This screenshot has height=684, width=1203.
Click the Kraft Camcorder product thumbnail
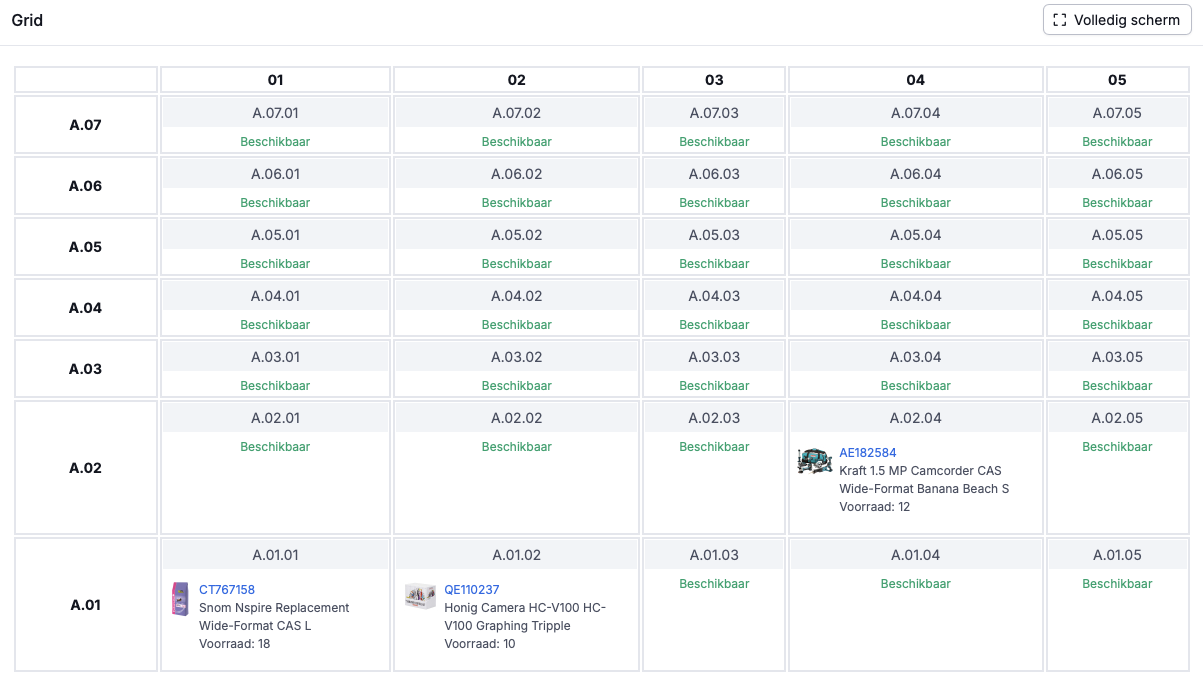click(815, 461)
